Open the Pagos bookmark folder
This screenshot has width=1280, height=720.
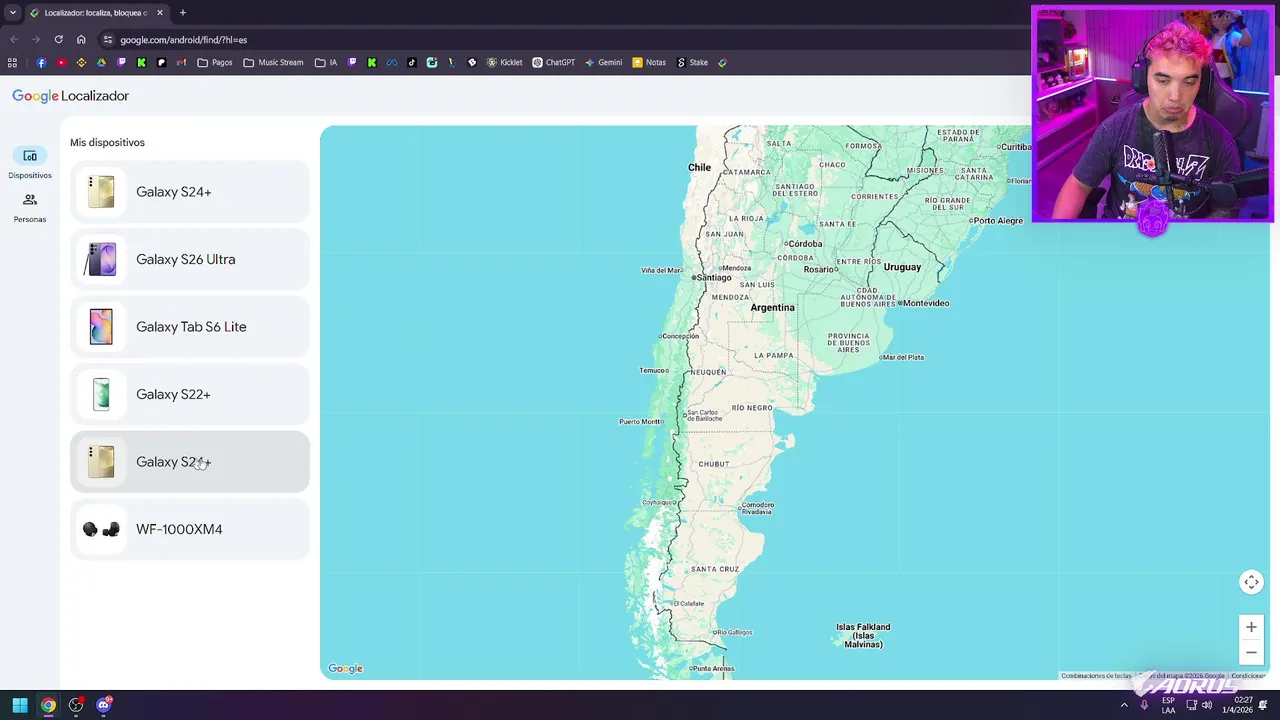point(215,62)
